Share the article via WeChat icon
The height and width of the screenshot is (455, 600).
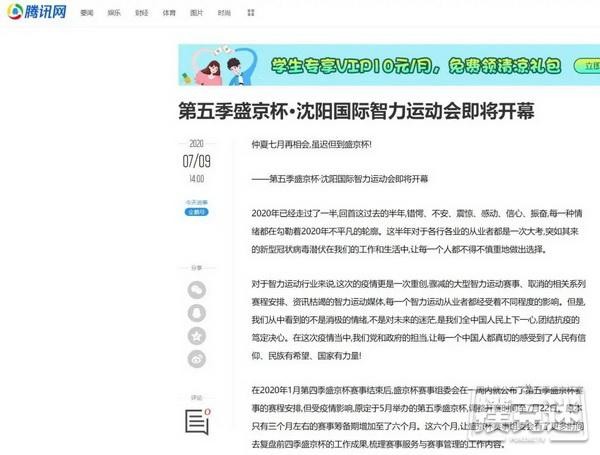(196, 290)
